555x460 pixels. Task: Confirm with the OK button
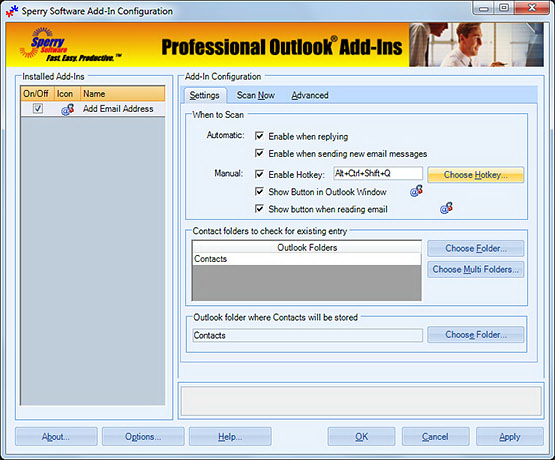click(x=361, y=437)
